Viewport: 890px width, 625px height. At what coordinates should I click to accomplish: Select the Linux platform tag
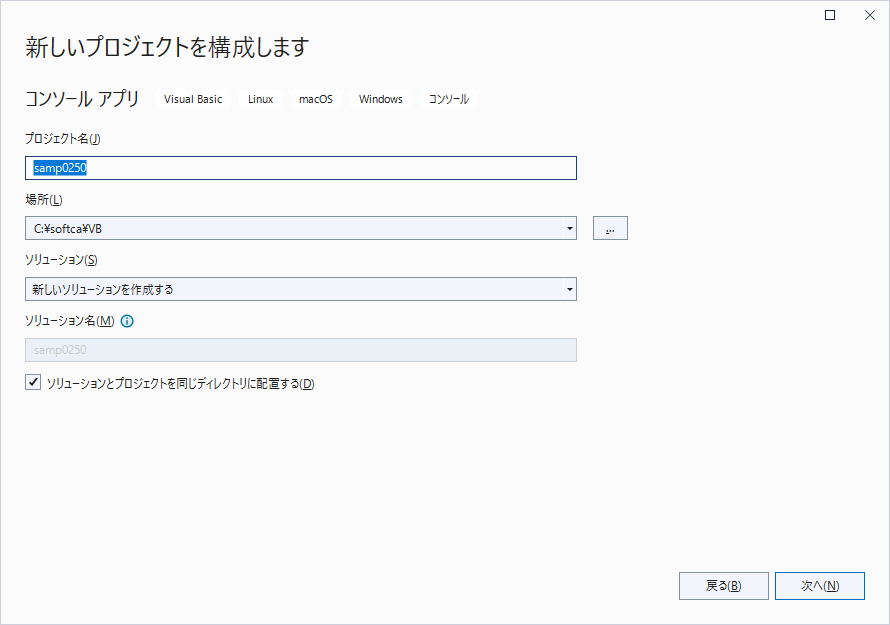pos(260,99)
